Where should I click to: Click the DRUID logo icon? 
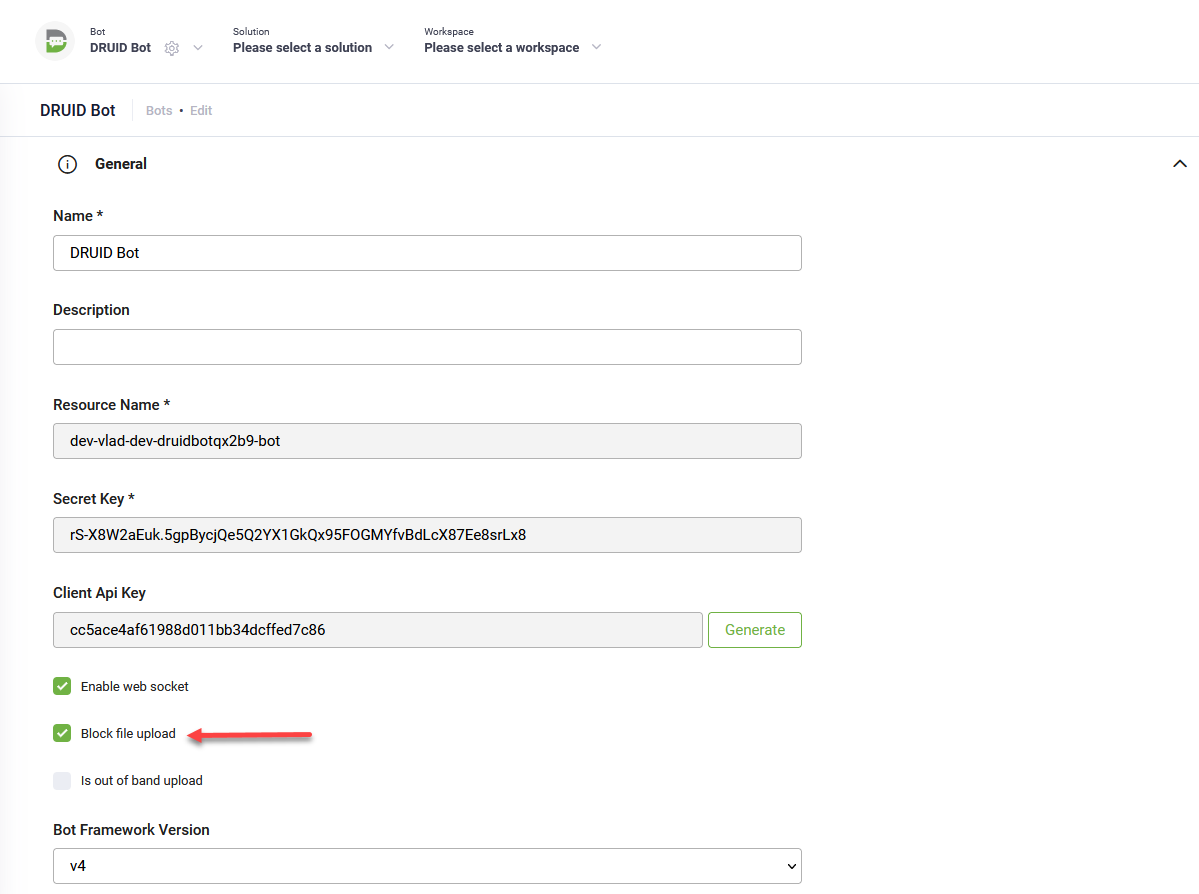click(x=55, y=41)
